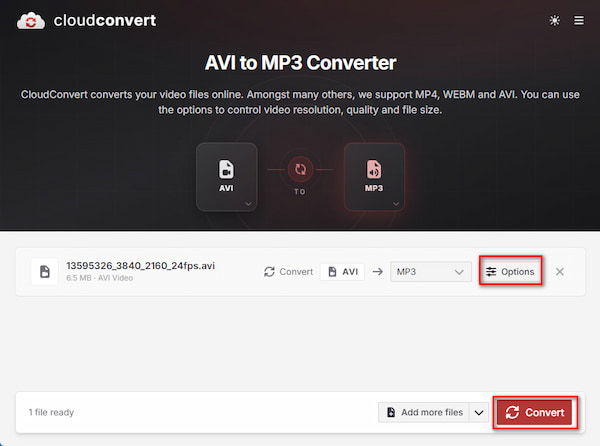This screenshot has height=446, width=600.
Task: Expand the MP3 output format dropdown
Action: tap(430, 272)
